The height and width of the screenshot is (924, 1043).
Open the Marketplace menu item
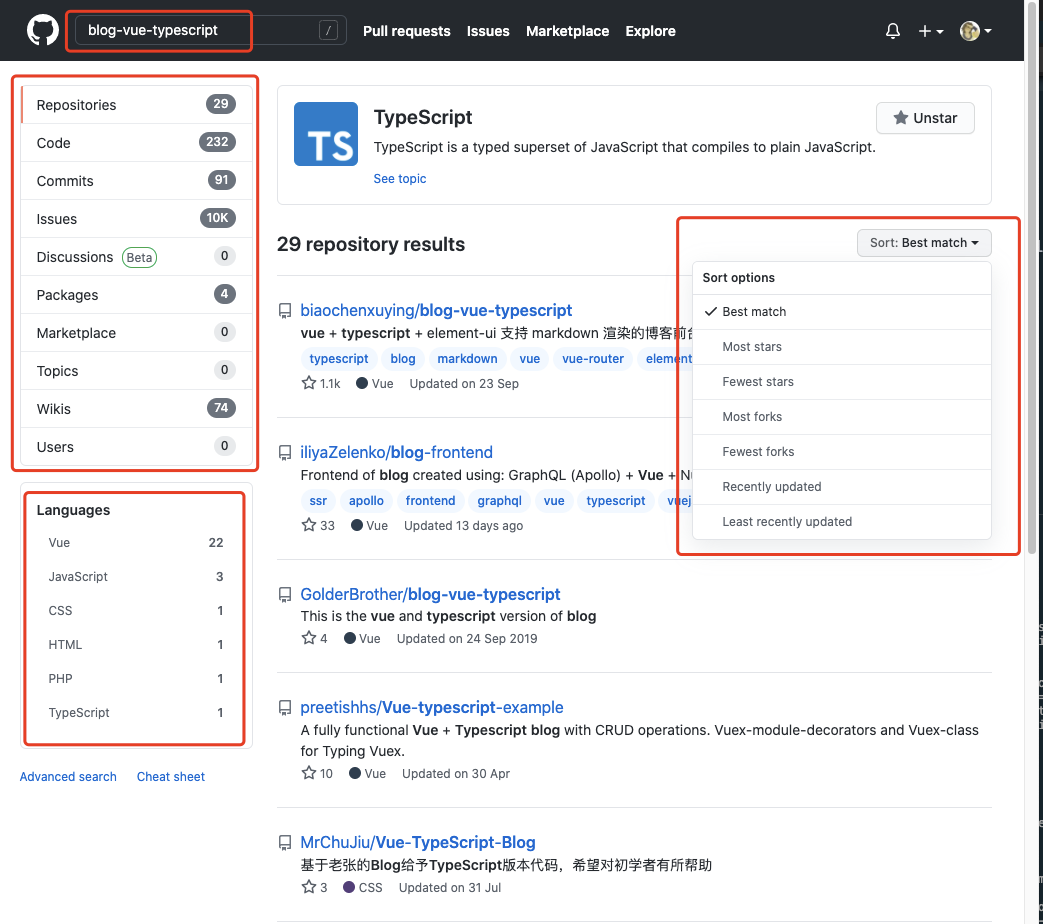(567, 31)
